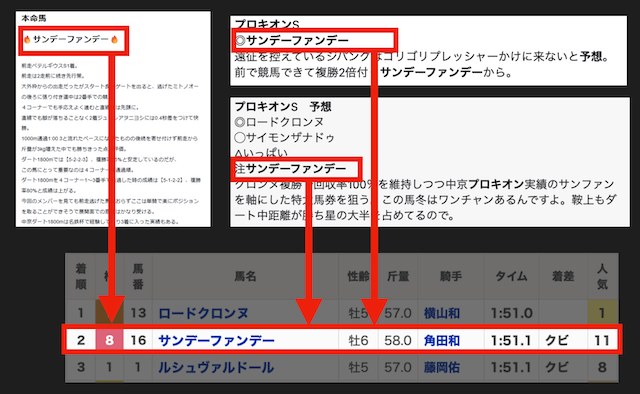Click the 騎手 column header
Screen dimensions: 640x394
pos(451,276)
